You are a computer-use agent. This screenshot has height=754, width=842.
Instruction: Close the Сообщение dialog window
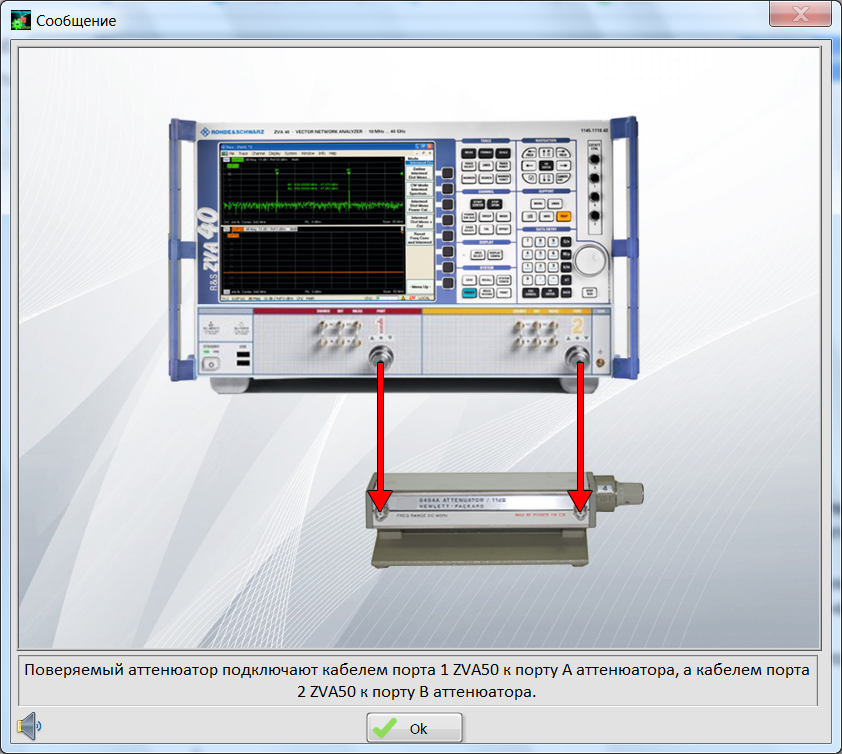[800, 16]
